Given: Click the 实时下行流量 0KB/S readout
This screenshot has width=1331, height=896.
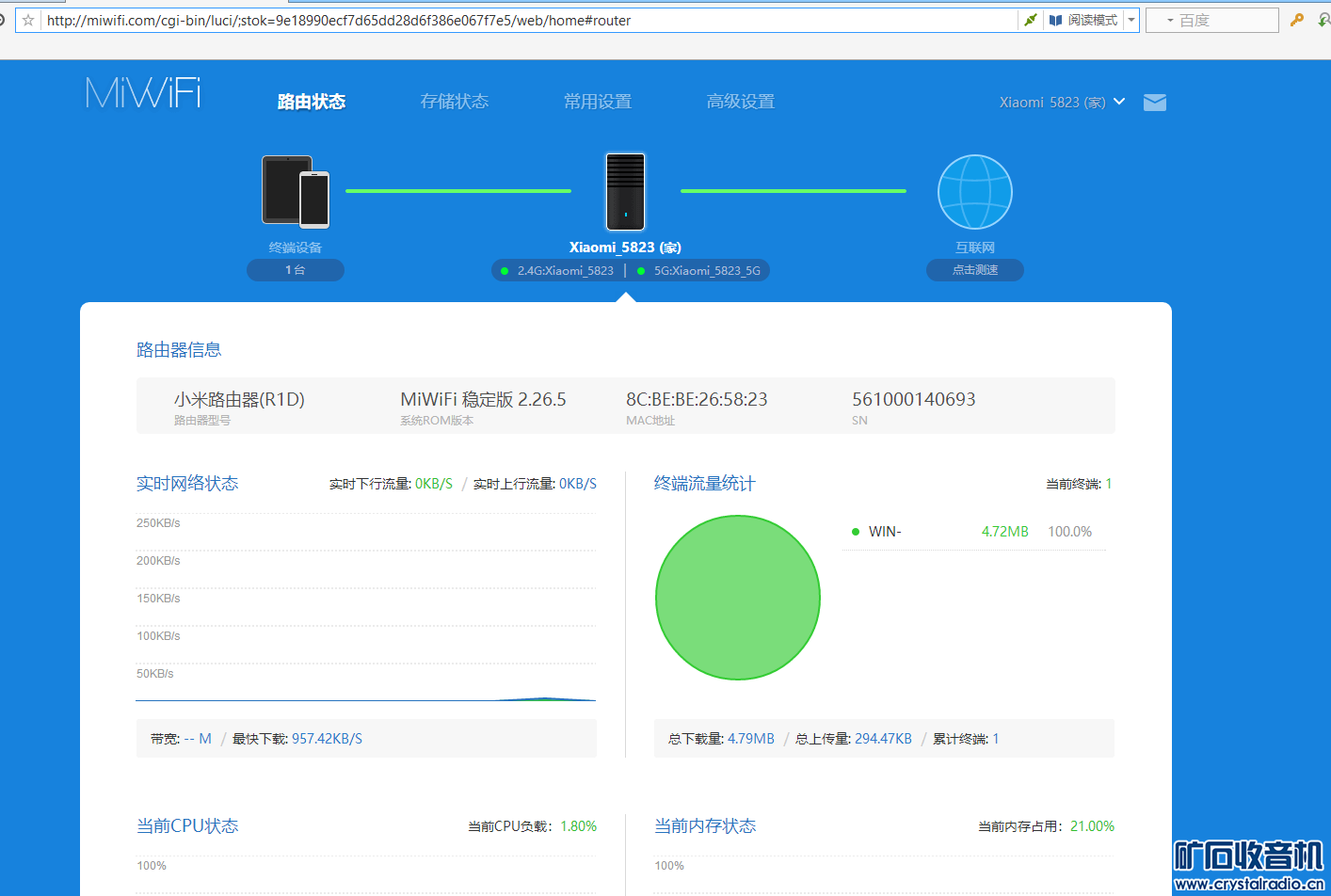Looking at the screenshot, I should pyautogui.click(x=391, y=484).
